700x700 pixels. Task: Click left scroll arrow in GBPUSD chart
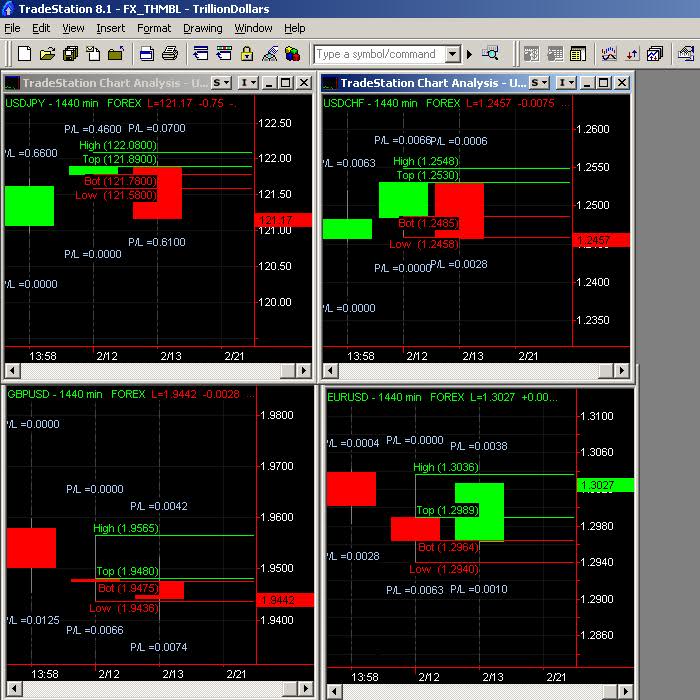(14, 688)
